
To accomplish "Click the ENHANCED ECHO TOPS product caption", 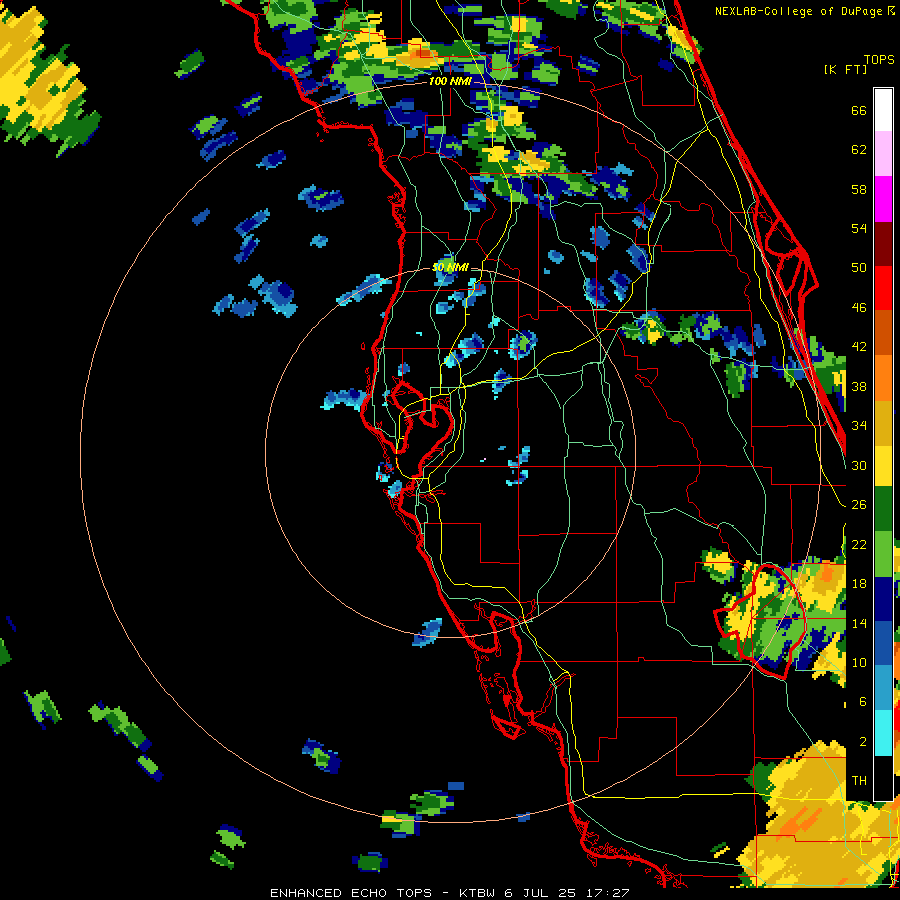I will coord(351,893).
